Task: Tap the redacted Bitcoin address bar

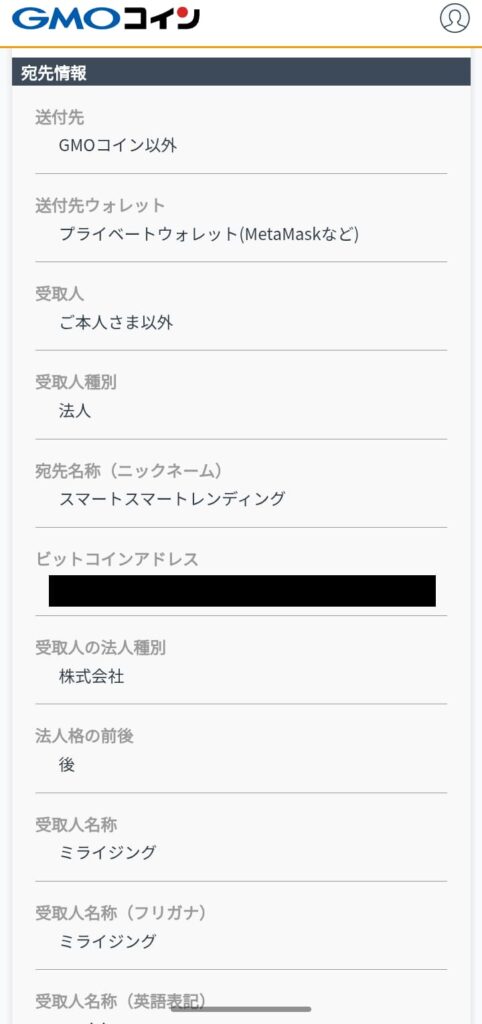Action: [x=242, y=591]
